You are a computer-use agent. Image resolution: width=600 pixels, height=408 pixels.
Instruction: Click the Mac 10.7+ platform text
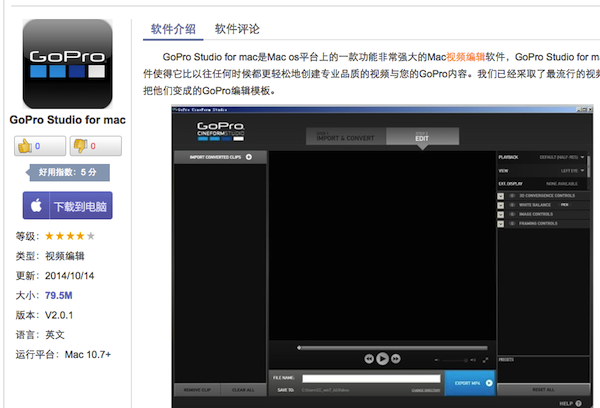click(x=88, y=354)
